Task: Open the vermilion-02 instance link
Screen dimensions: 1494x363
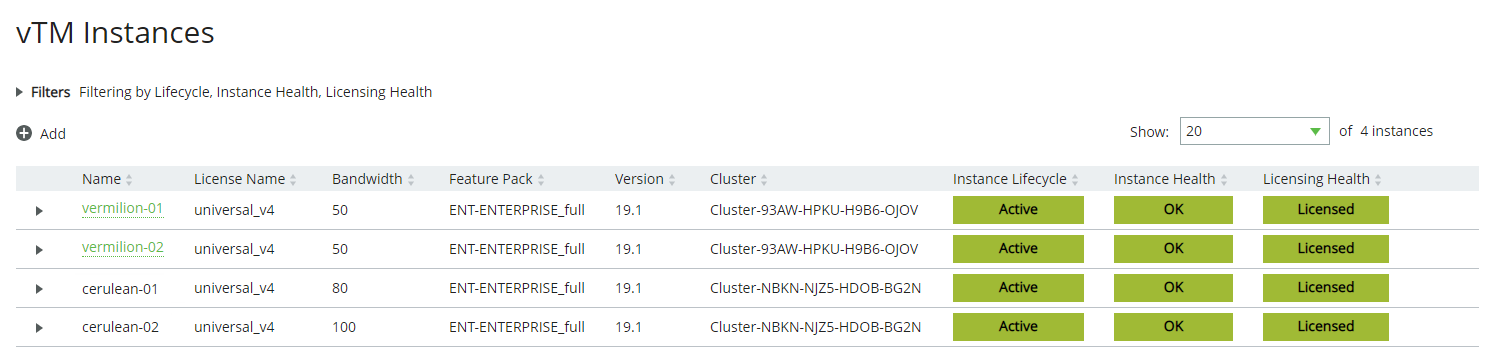Action: click(x=123, y=247)
